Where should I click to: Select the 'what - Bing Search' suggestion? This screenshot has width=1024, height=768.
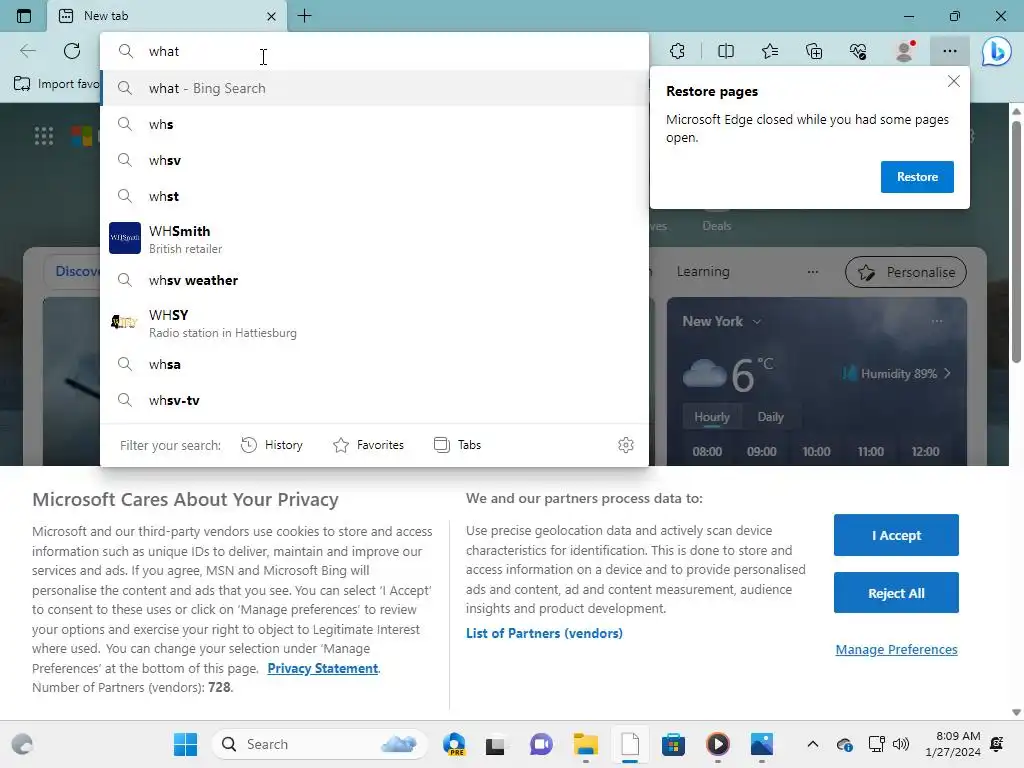pyautogui.click(x=375, y=88)
